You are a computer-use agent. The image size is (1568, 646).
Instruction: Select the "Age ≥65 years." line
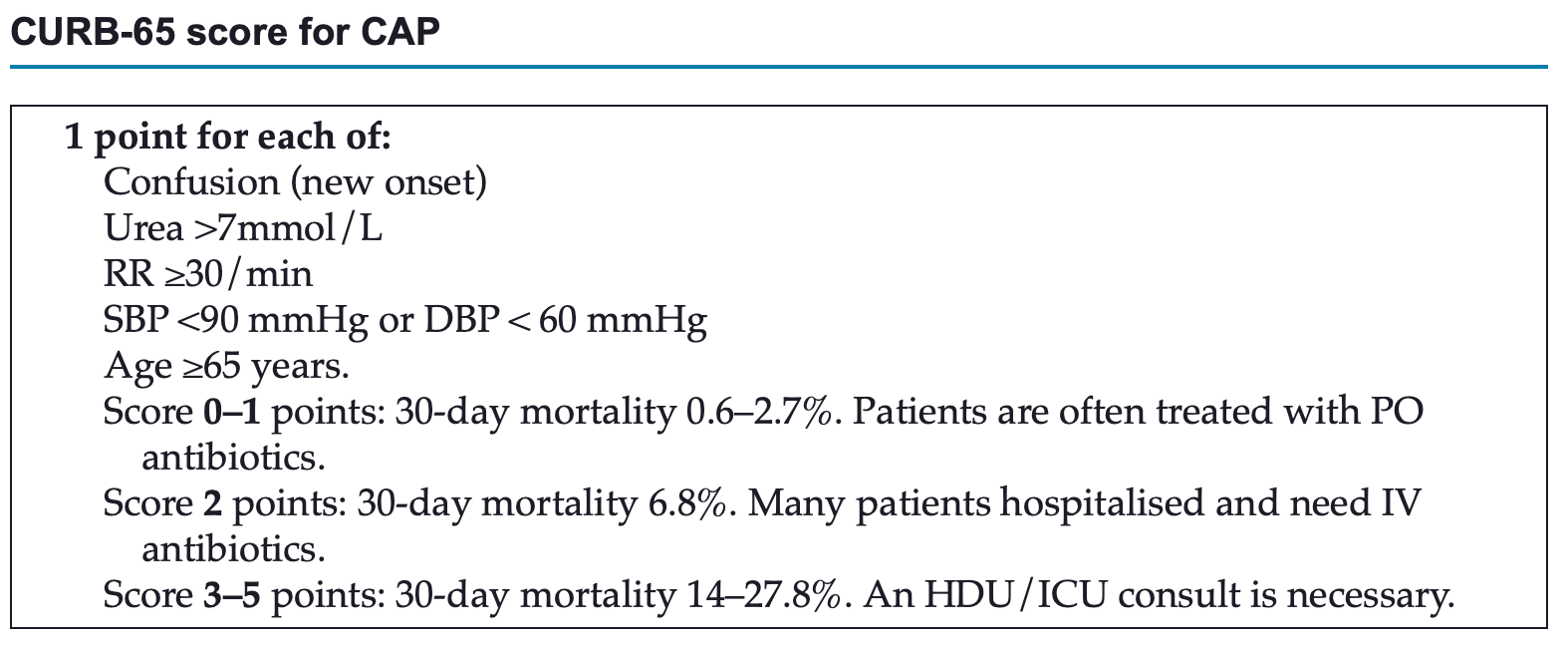[226, 366]
